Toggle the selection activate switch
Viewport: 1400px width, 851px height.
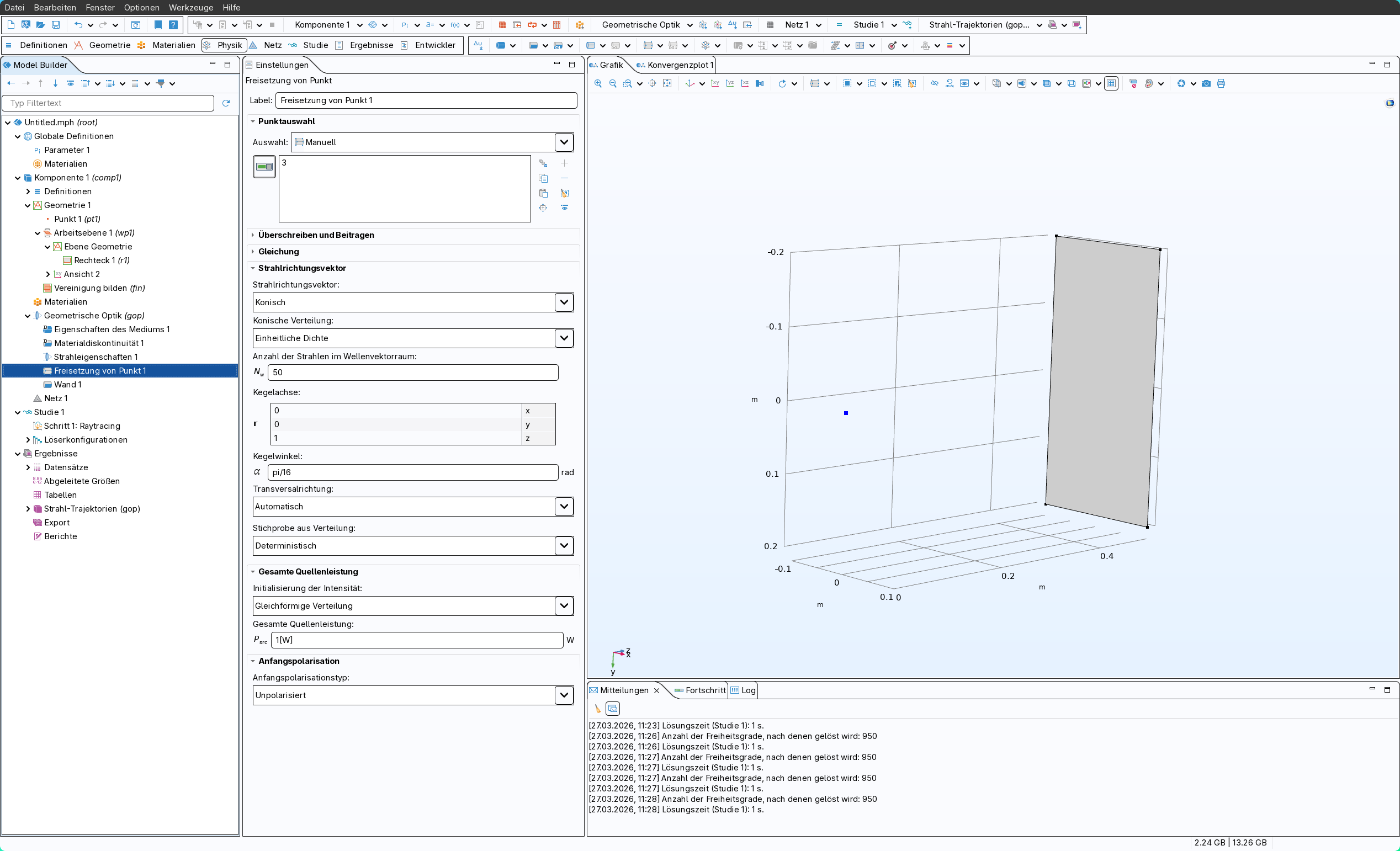click(264, 167)
